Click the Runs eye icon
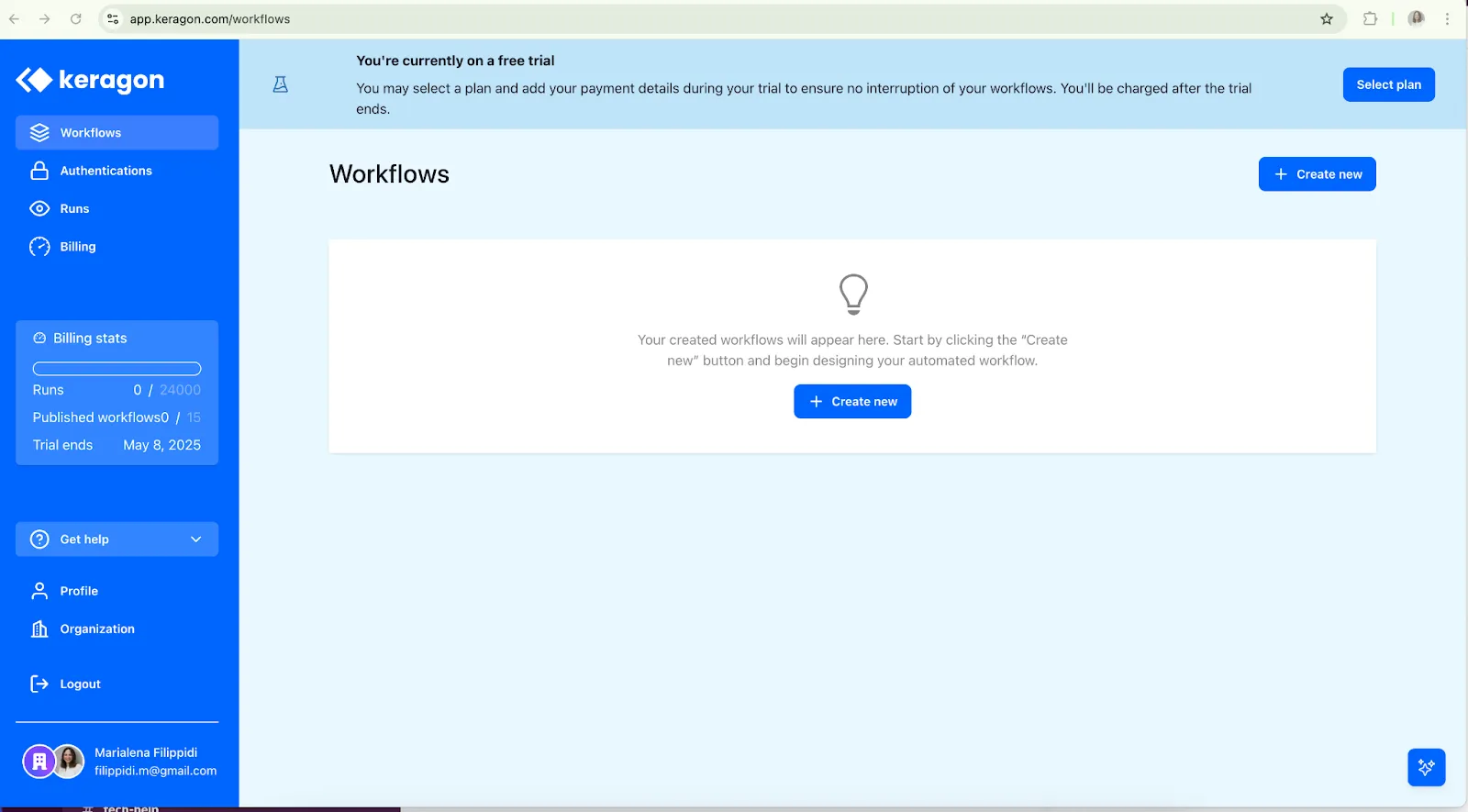The image size is (1468, 812). coord(39,208)
